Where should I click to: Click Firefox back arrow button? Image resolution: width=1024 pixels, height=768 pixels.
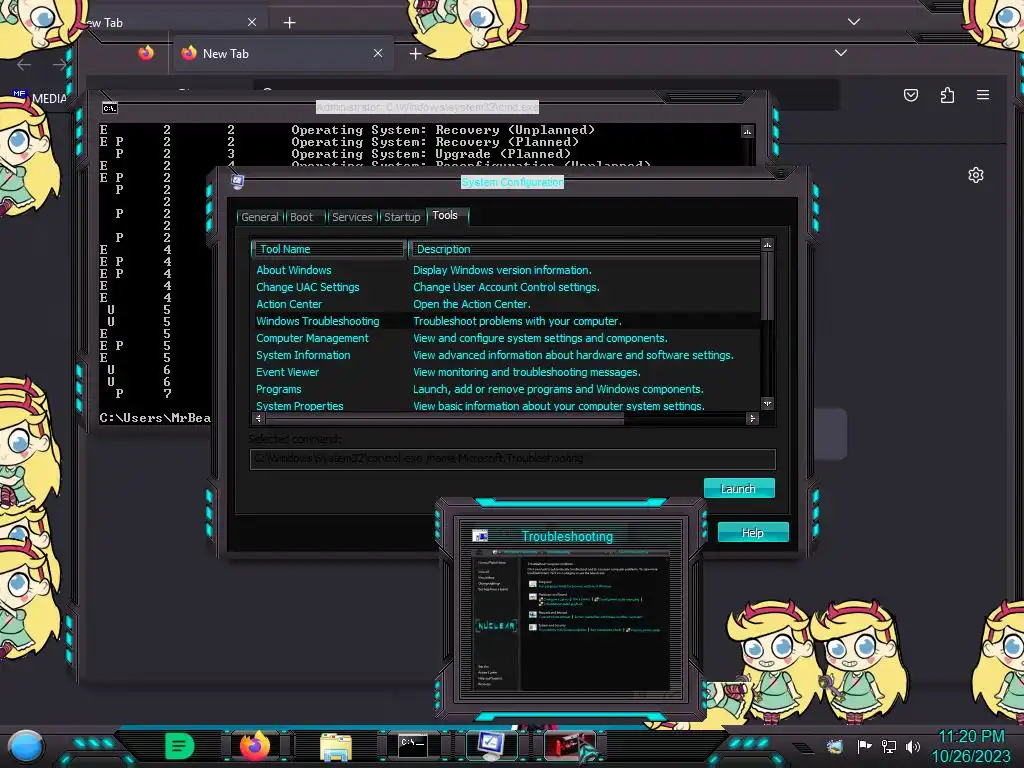click(x=24, y=64)
